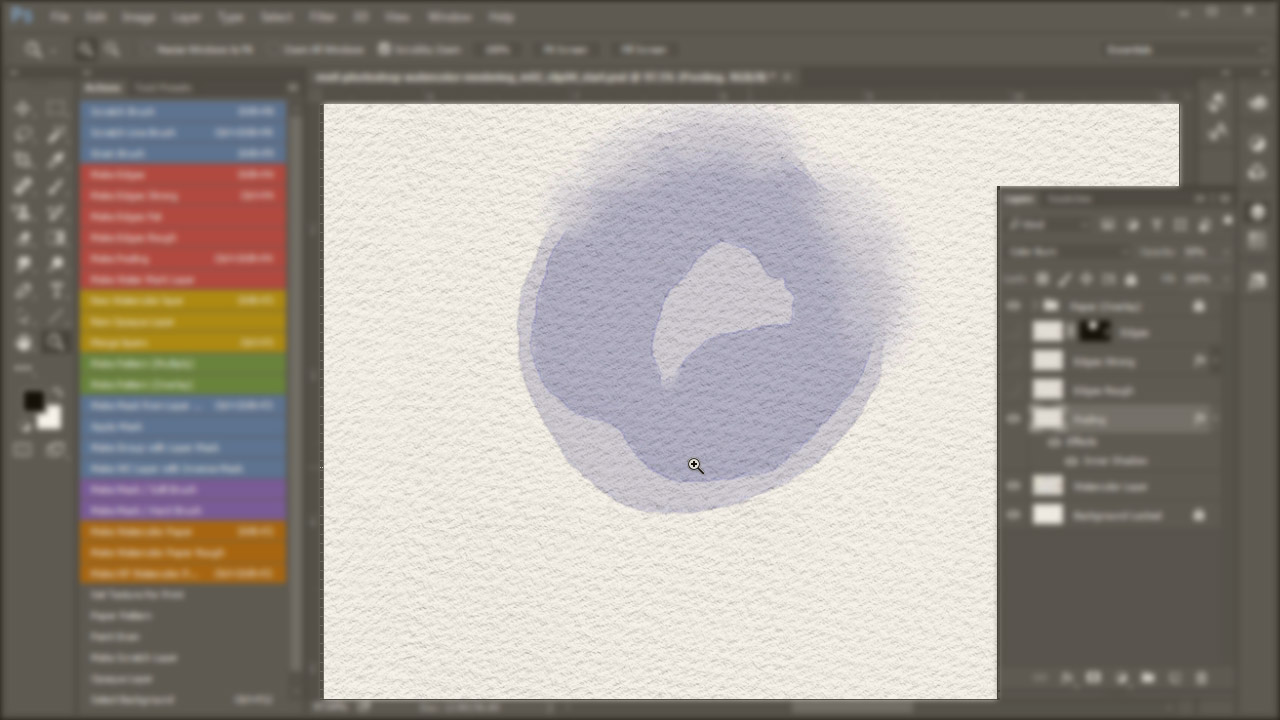
Task: Select the Zoom tool in the toolbar
Action: click(56, 342)
